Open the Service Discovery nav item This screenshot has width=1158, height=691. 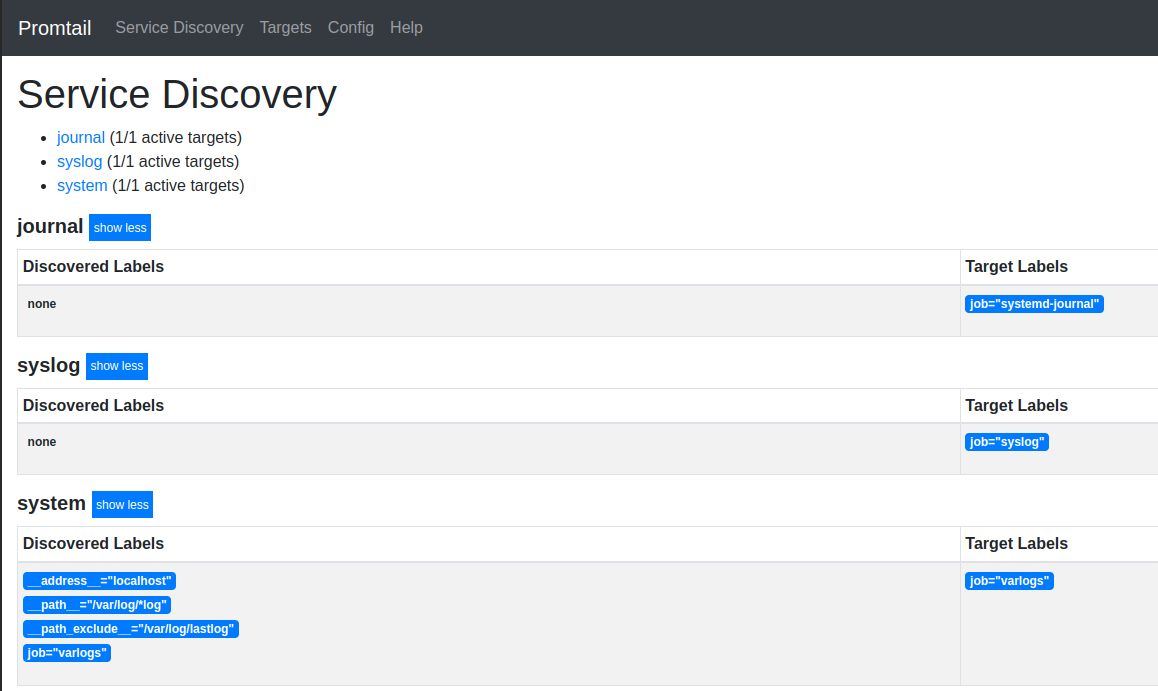tap(179, 27)
